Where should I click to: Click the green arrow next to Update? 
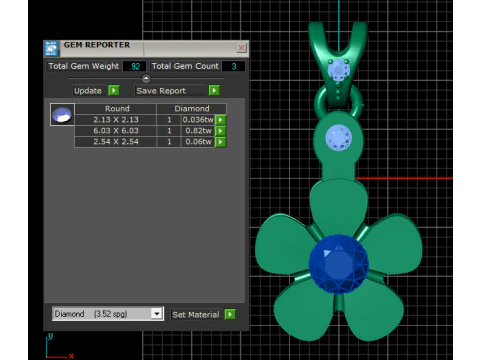114,90
